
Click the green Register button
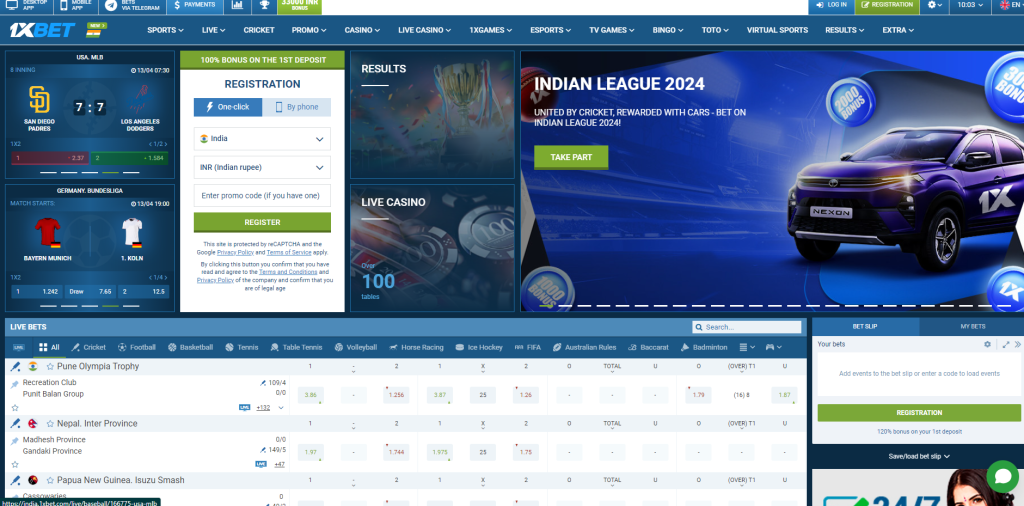pyautogui.click(x=262, y=222)
